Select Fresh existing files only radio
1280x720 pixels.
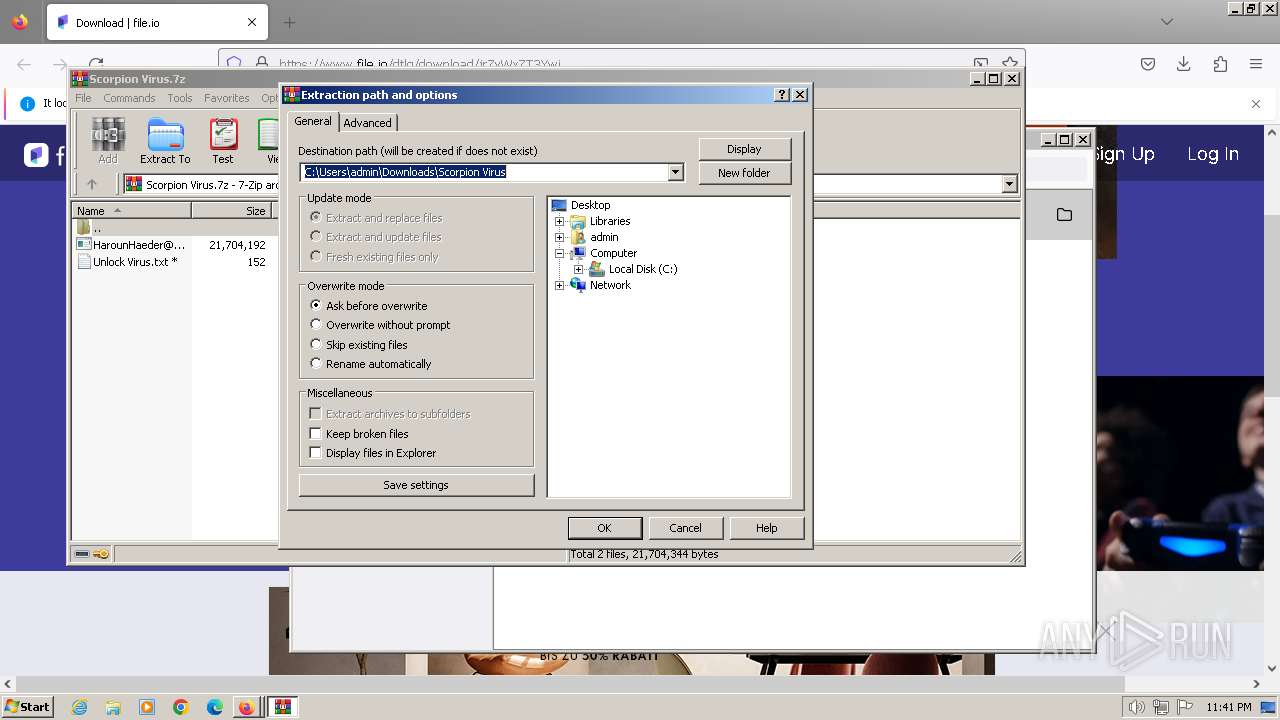[374, 257]
